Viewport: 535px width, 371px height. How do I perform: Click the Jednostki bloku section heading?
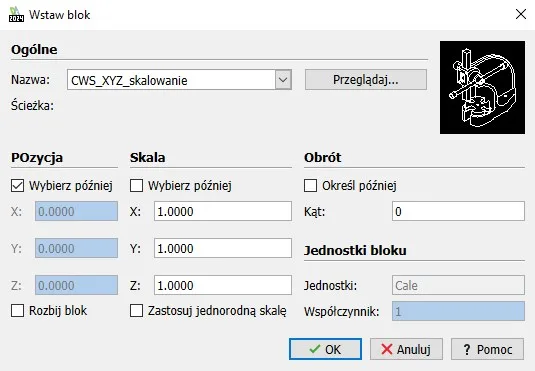point(355,251)
